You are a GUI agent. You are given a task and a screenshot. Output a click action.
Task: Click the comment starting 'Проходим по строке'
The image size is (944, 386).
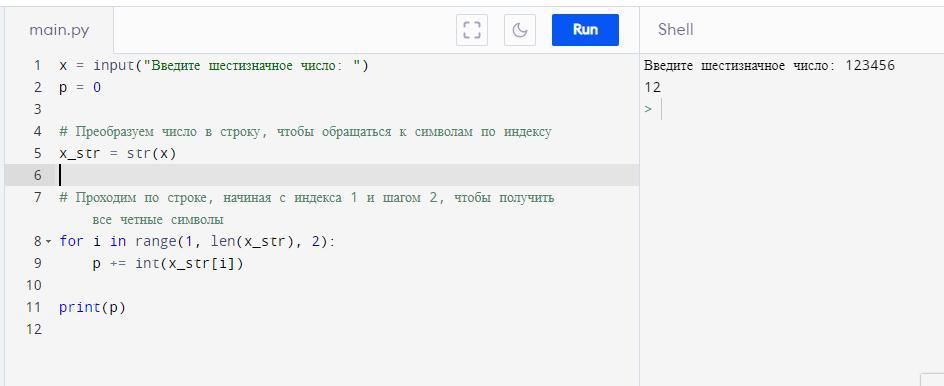307,198
